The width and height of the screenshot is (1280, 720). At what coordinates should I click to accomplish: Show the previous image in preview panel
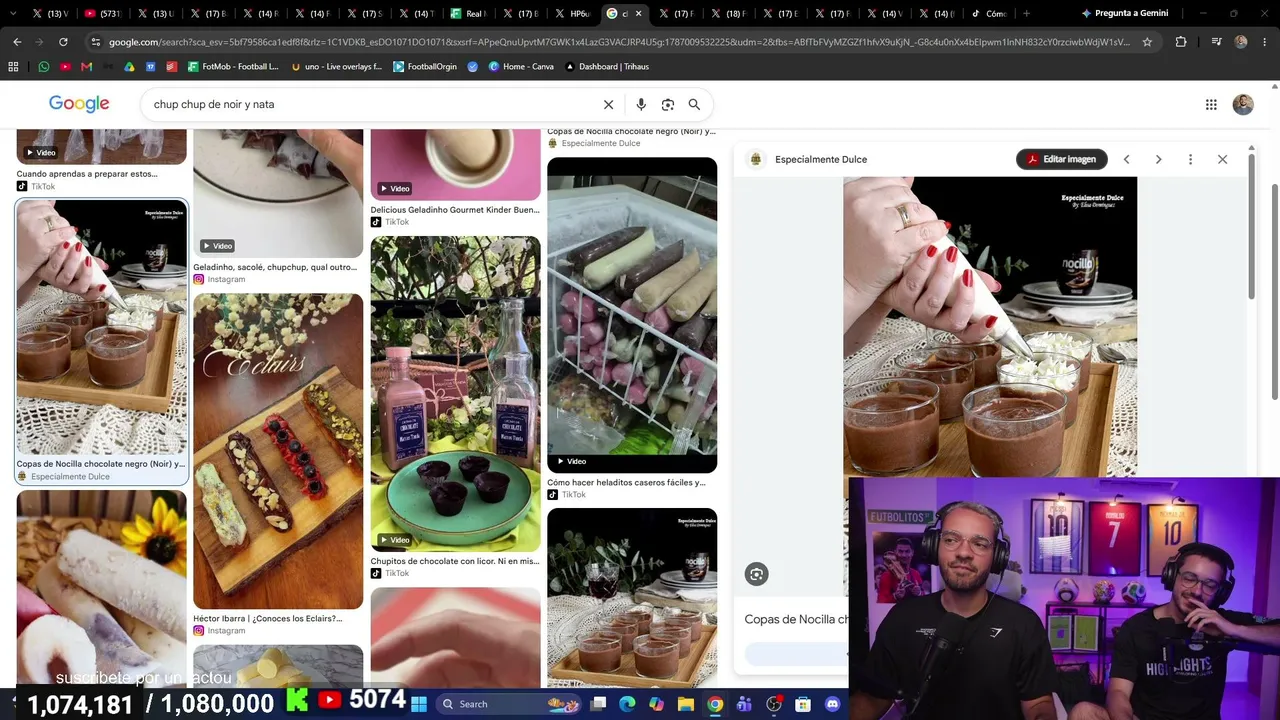(x=1126, y=159)
